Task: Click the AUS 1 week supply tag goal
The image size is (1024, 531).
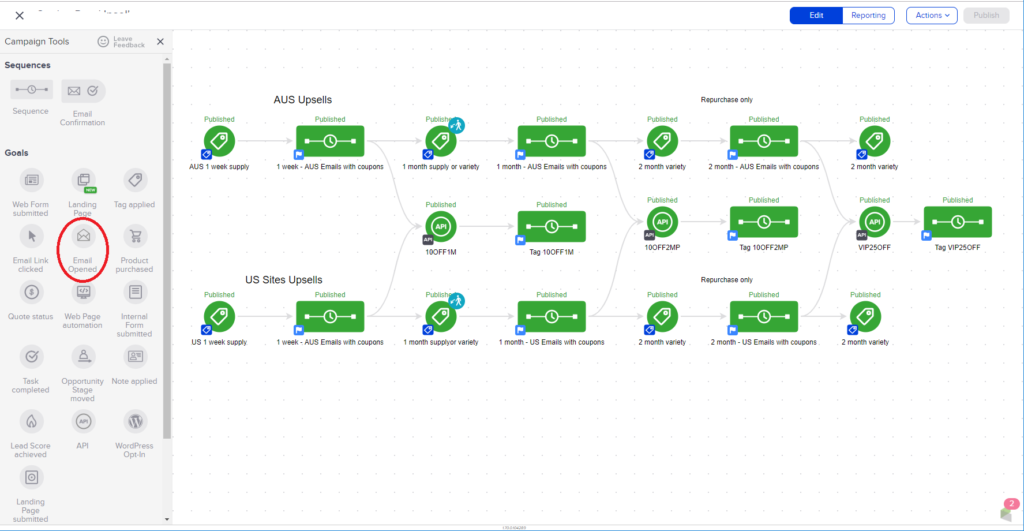Action: point(219,141)
